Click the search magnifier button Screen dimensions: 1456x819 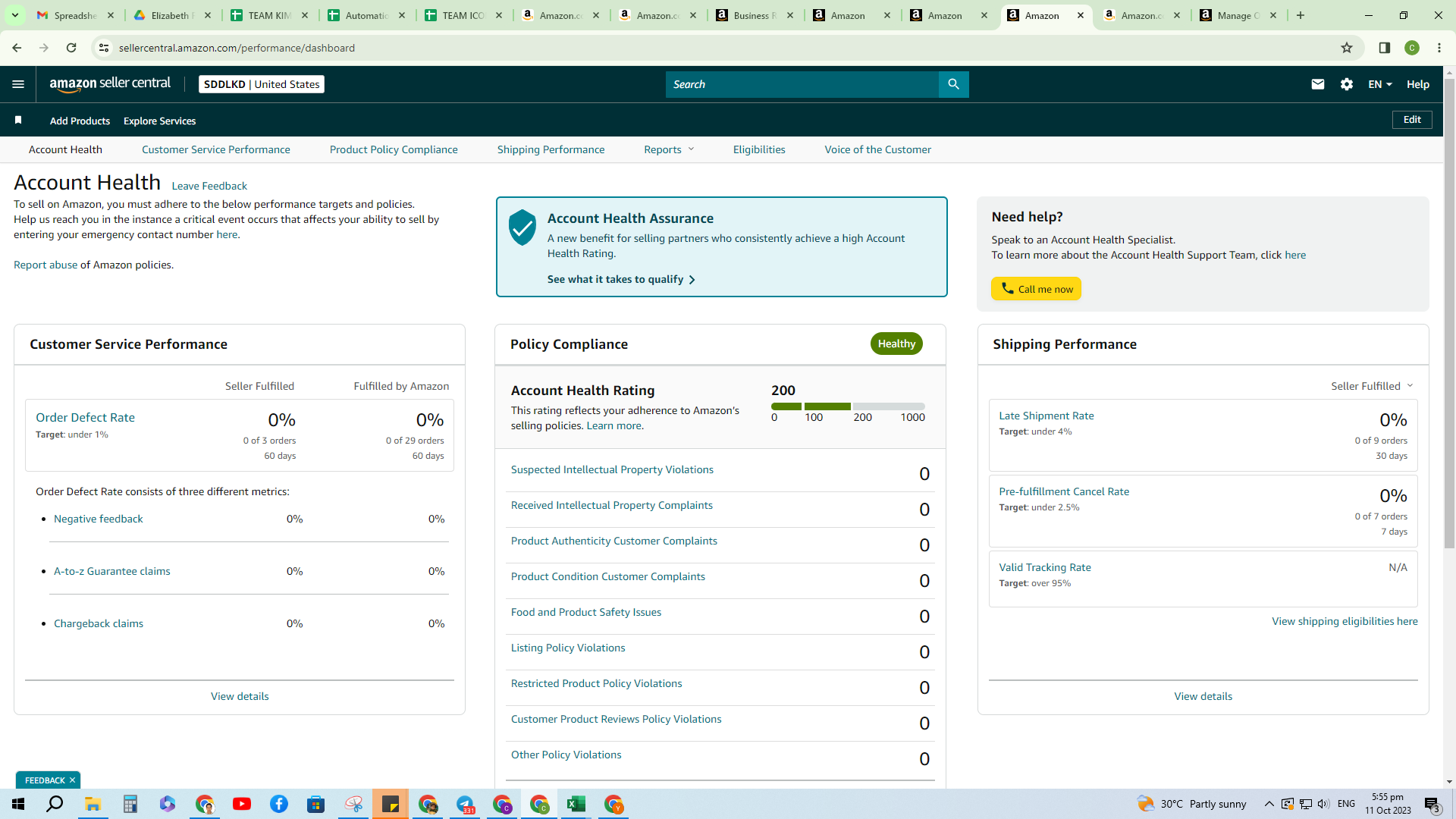click(953, 84)
